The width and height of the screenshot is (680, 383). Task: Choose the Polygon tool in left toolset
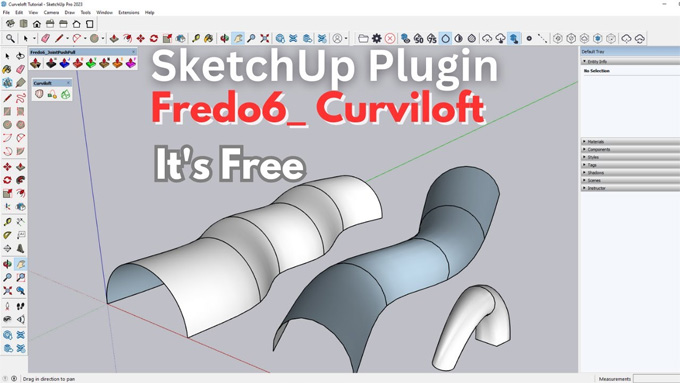coord(20,124)
